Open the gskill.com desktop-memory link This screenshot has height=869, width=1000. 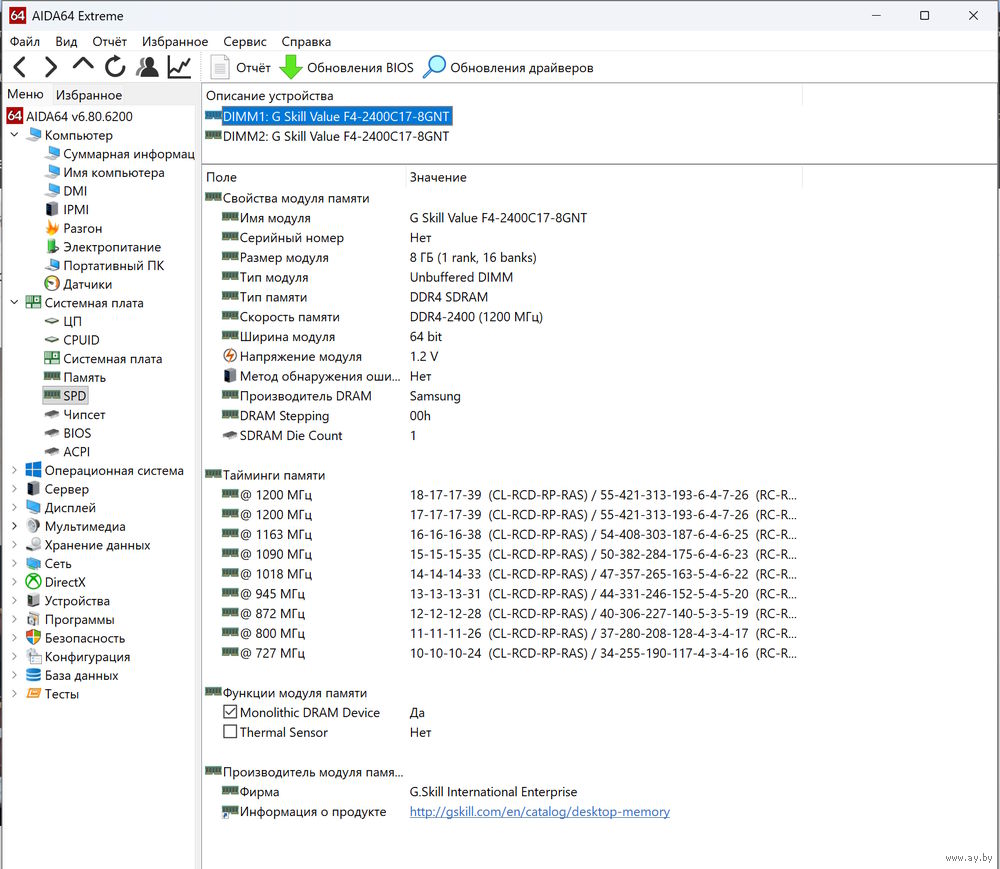tap(539, 812)
